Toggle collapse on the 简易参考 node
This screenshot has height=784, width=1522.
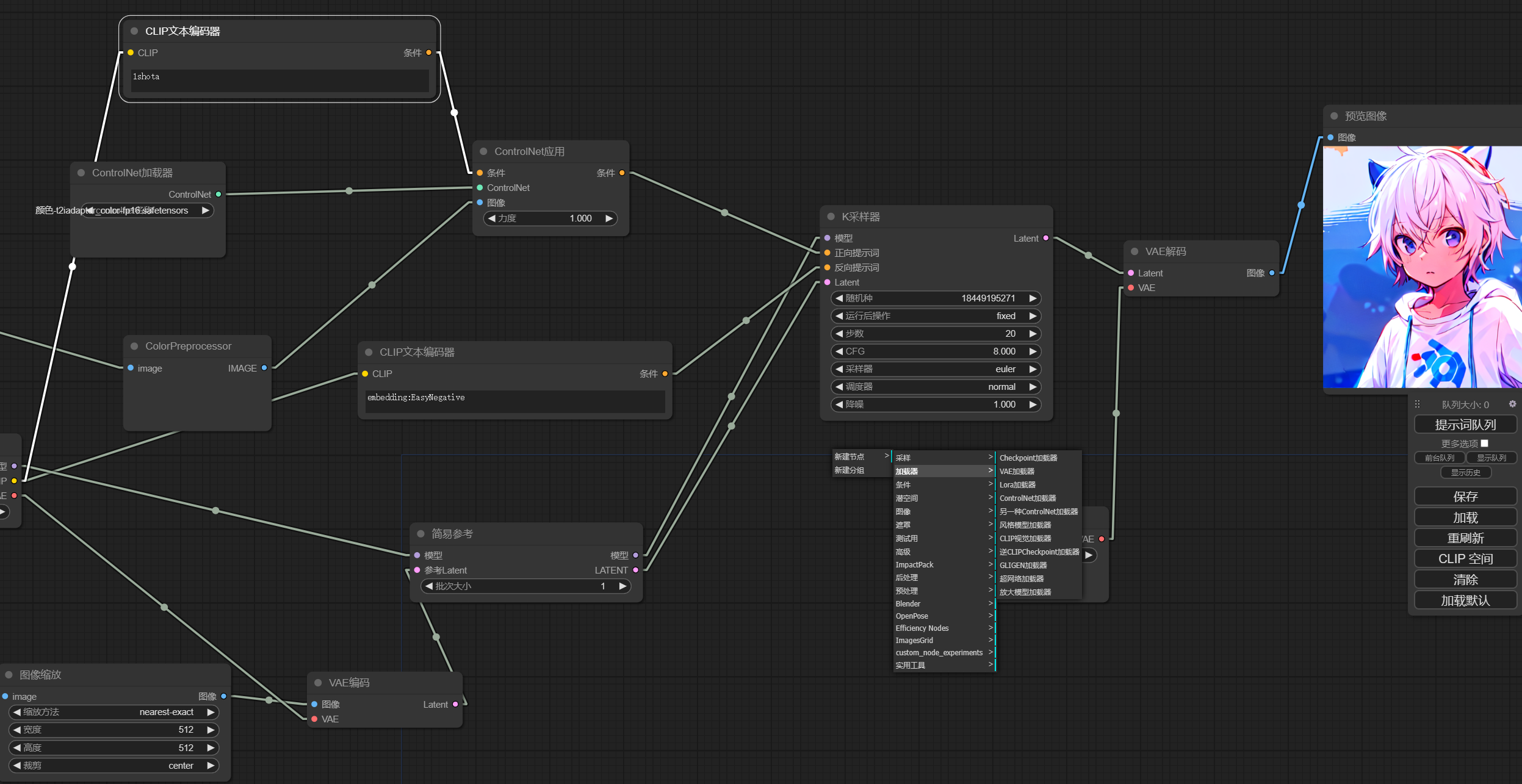[x=420, y=533]
